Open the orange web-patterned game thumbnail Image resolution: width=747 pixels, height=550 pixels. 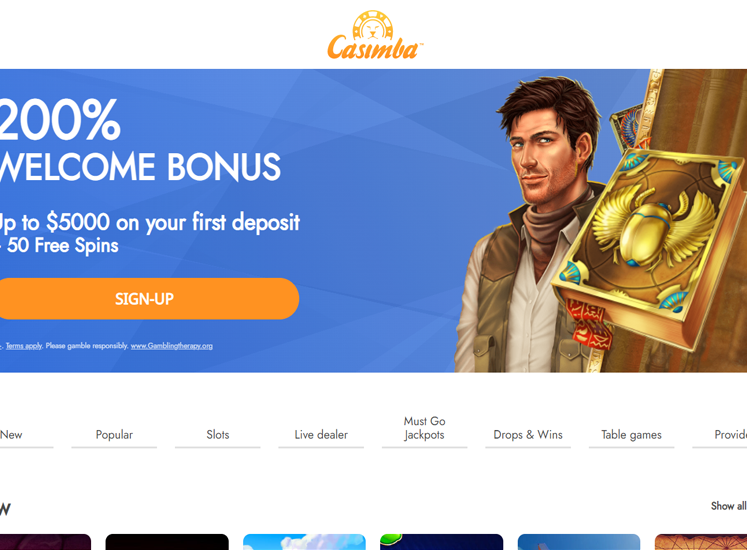[701, 542]
